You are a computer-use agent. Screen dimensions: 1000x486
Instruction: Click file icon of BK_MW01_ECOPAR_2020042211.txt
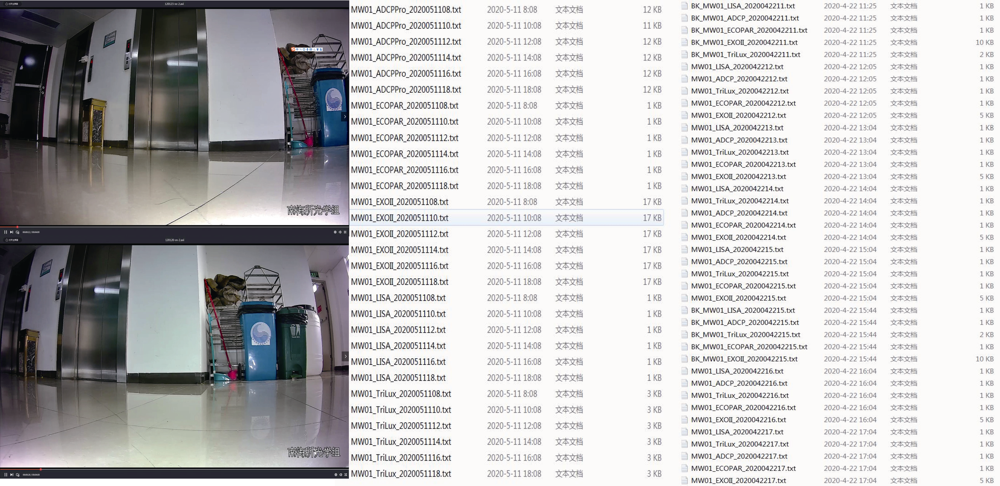685,30
